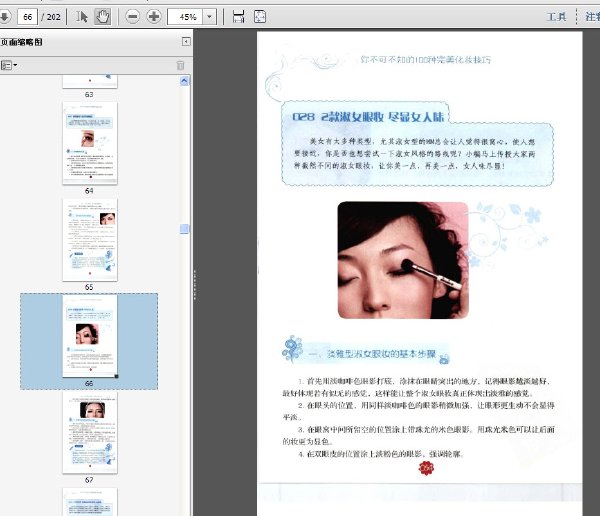Open page 64 thumbnail
Screen dimensions: 600x516
tap(90, 143)
